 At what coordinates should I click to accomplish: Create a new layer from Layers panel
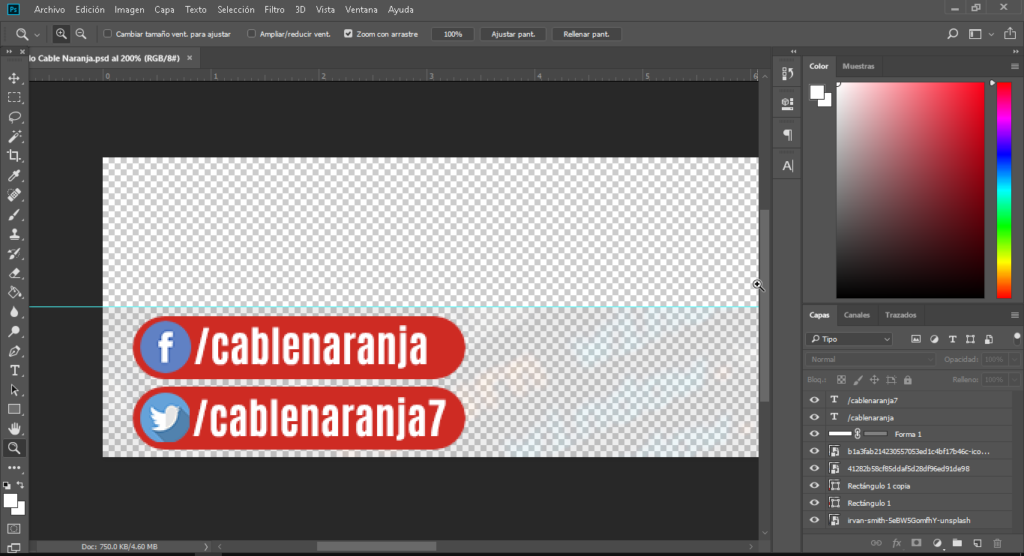click(x=977, y=543)
